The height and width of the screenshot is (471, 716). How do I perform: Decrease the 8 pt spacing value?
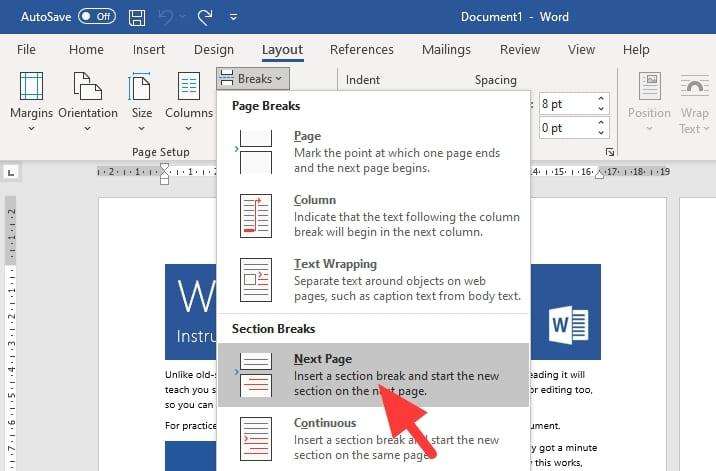click(601, 109)
